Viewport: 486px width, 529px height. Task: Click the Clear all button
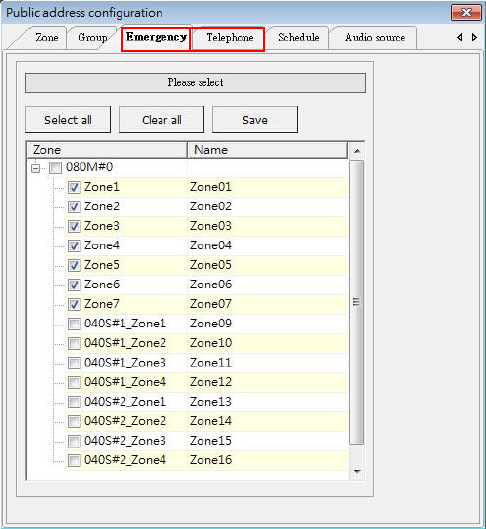[x=162, y=120]
